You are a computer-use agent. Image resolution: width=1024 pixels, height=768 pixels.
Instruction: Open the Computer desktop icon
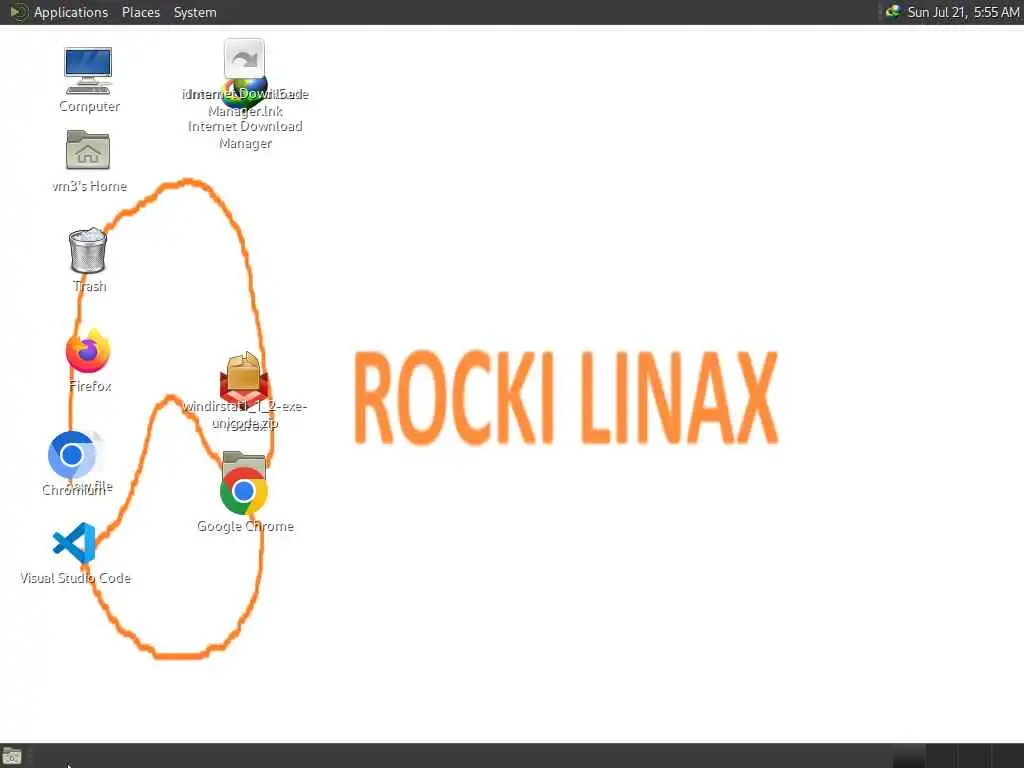pos(88,71)
